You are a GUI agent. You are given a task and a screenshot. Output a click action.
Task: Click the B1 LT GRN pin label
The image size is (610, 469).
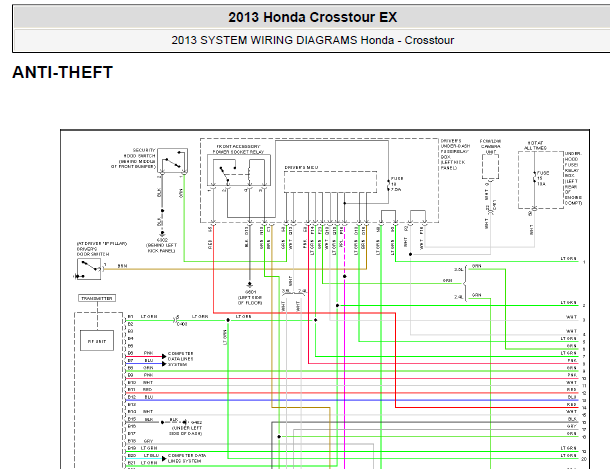click(143, 317)
